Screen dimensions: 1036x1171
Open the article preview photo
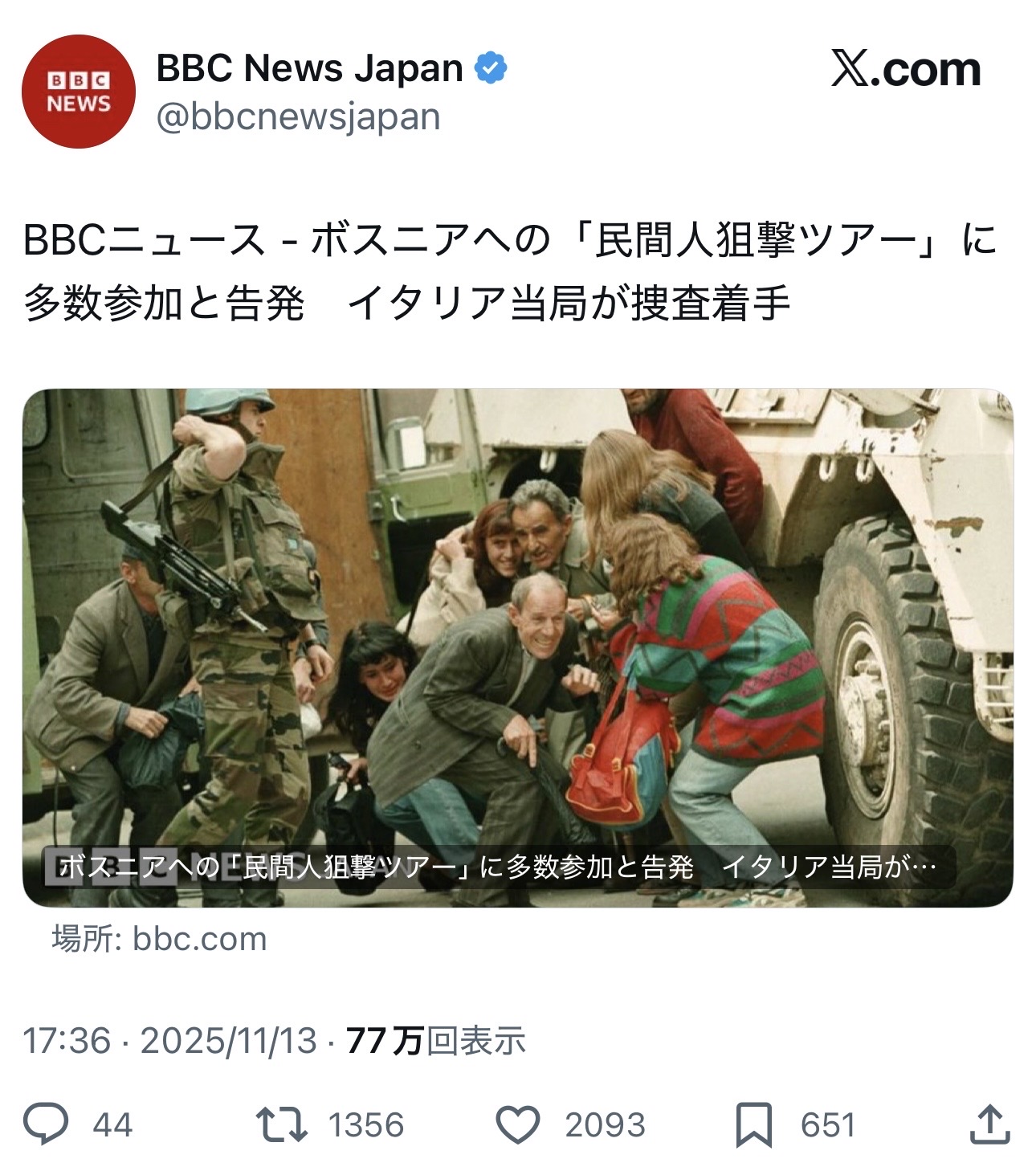coord(518,648)
